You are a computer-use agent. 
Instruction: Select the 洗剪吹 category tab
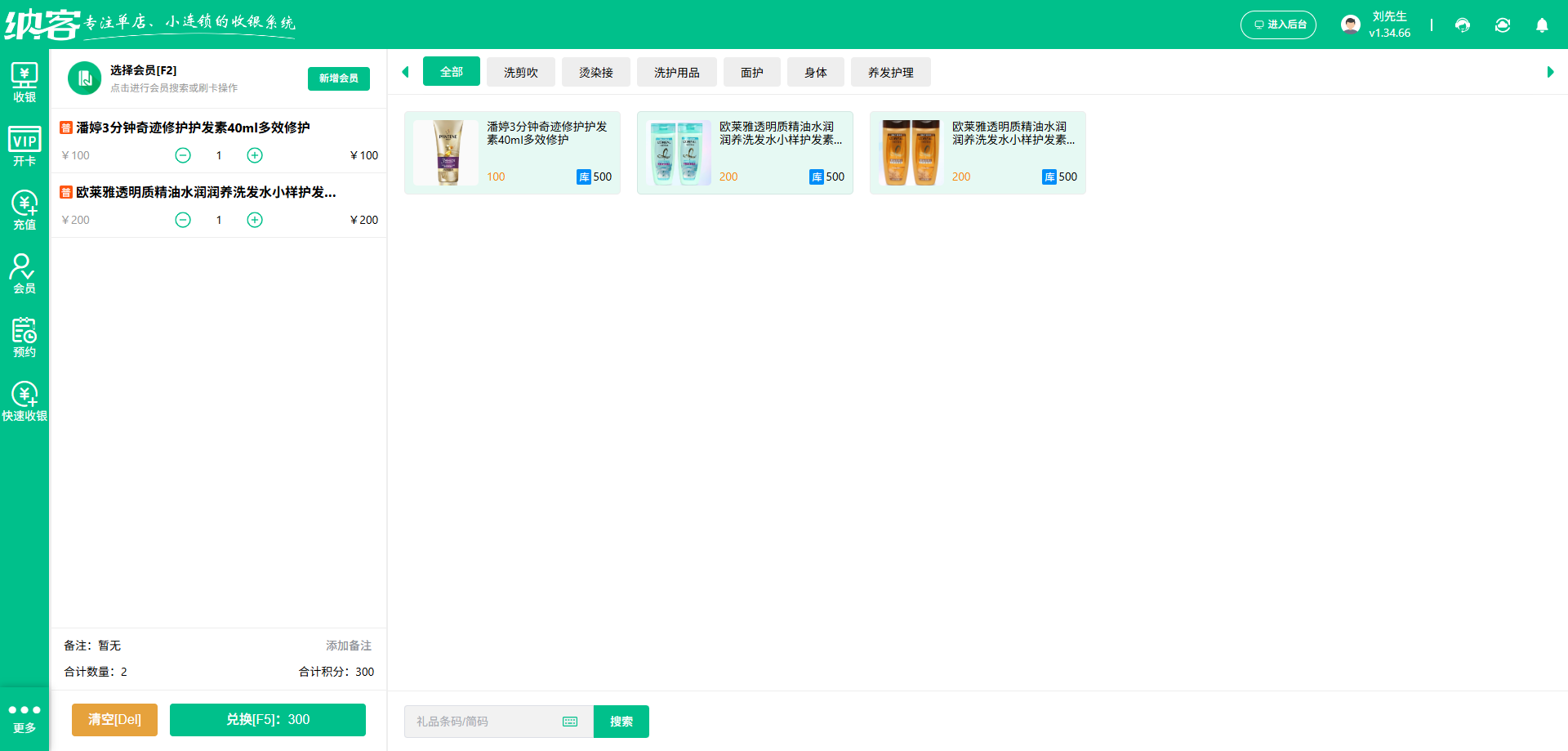coord(521,72)
